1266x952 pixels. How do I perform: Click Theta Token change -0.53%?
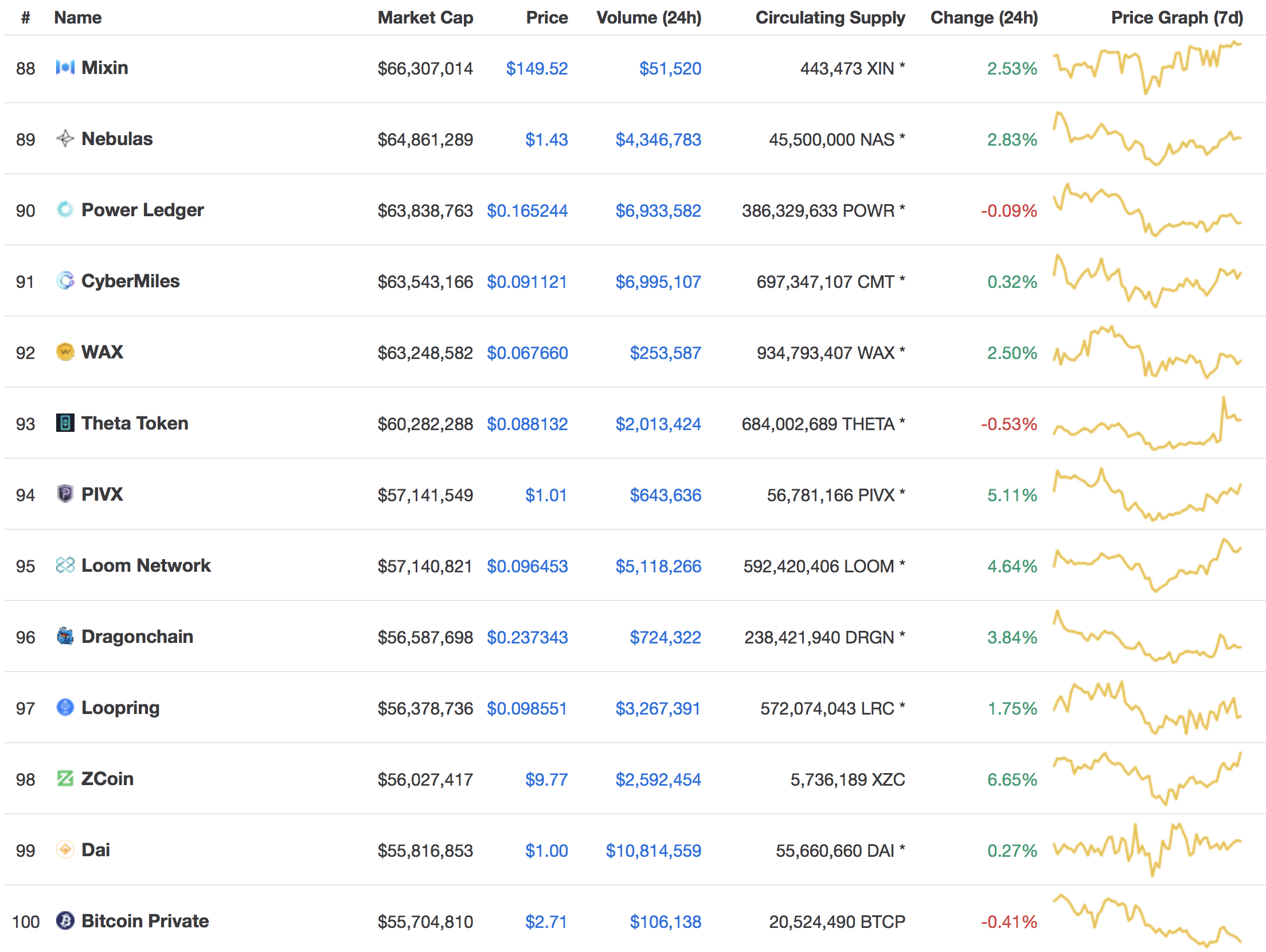[x=1009, y=424]
